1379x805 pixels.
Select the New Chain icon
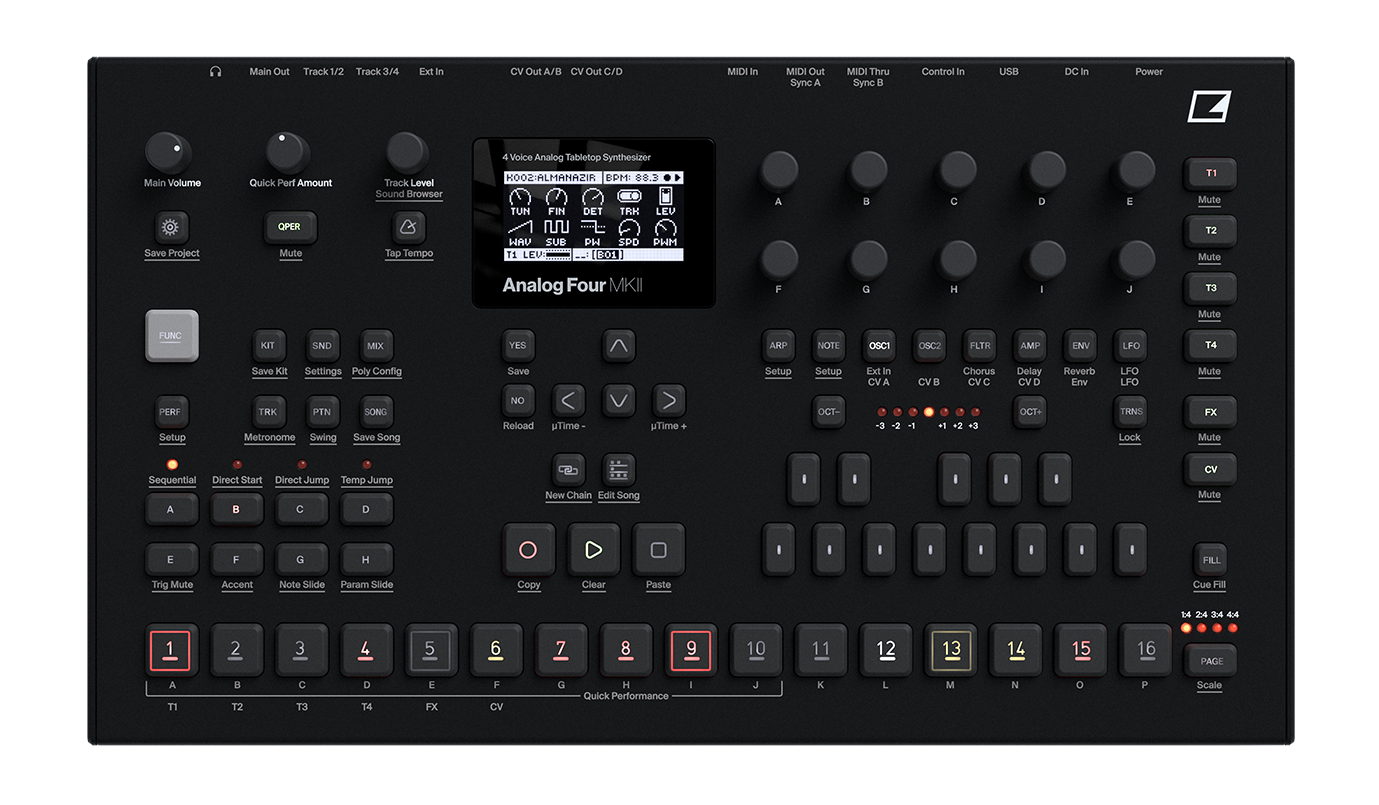click(568, 471)
